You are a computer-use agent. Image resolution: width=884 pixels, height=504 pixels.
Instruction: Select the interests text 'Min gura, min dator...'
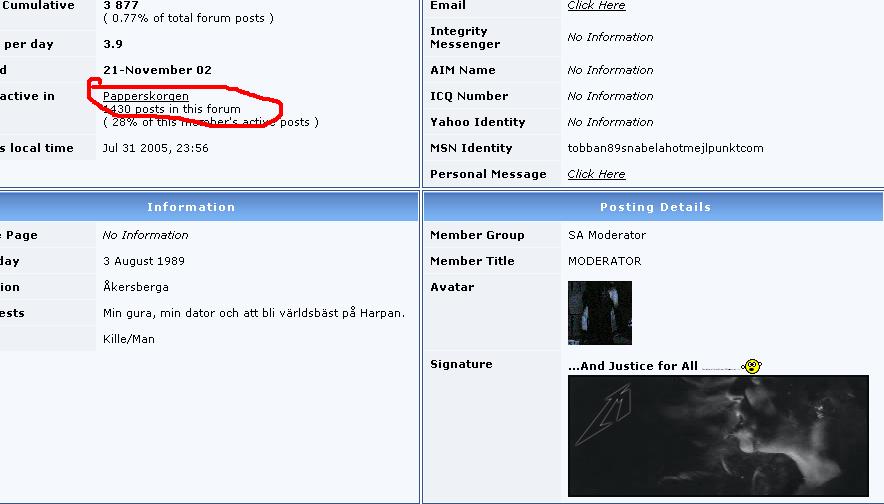[254, 313]
